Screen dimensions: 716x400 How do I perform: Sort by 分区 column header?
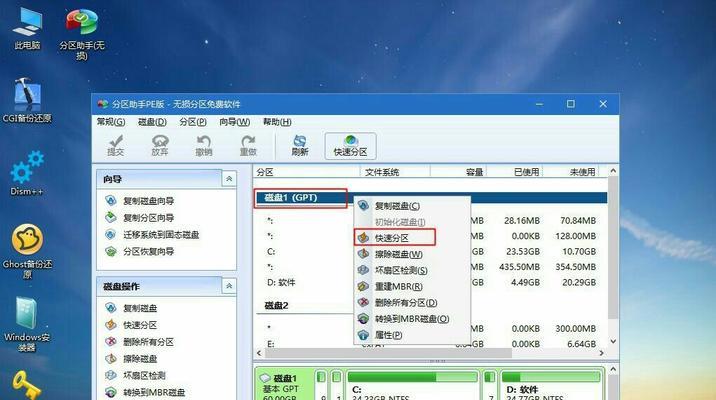point(306,172)
